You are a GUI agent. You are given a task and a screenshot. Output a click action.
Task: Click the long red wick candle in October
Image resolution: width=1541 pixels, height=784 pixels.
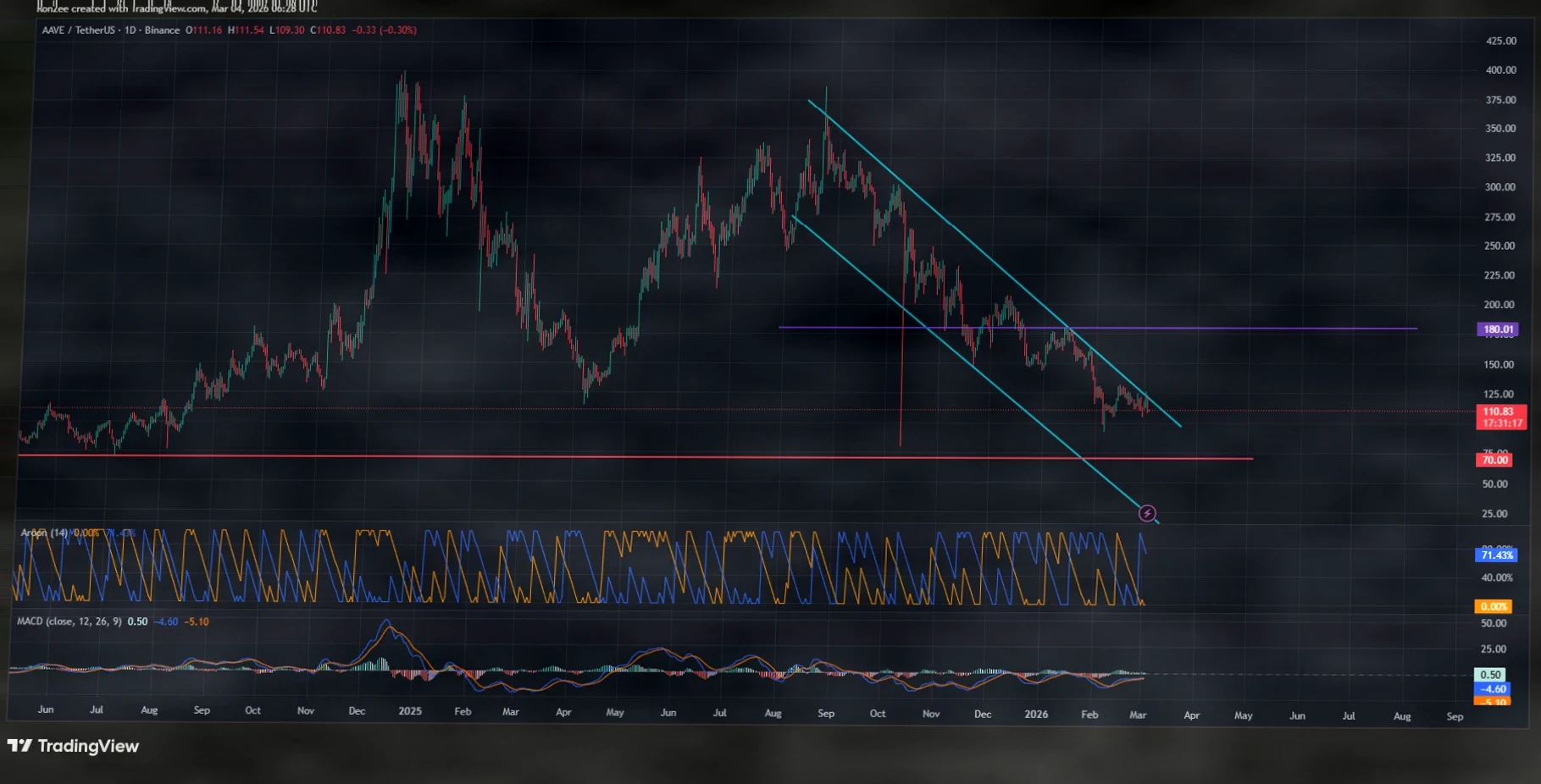point(901,381)
